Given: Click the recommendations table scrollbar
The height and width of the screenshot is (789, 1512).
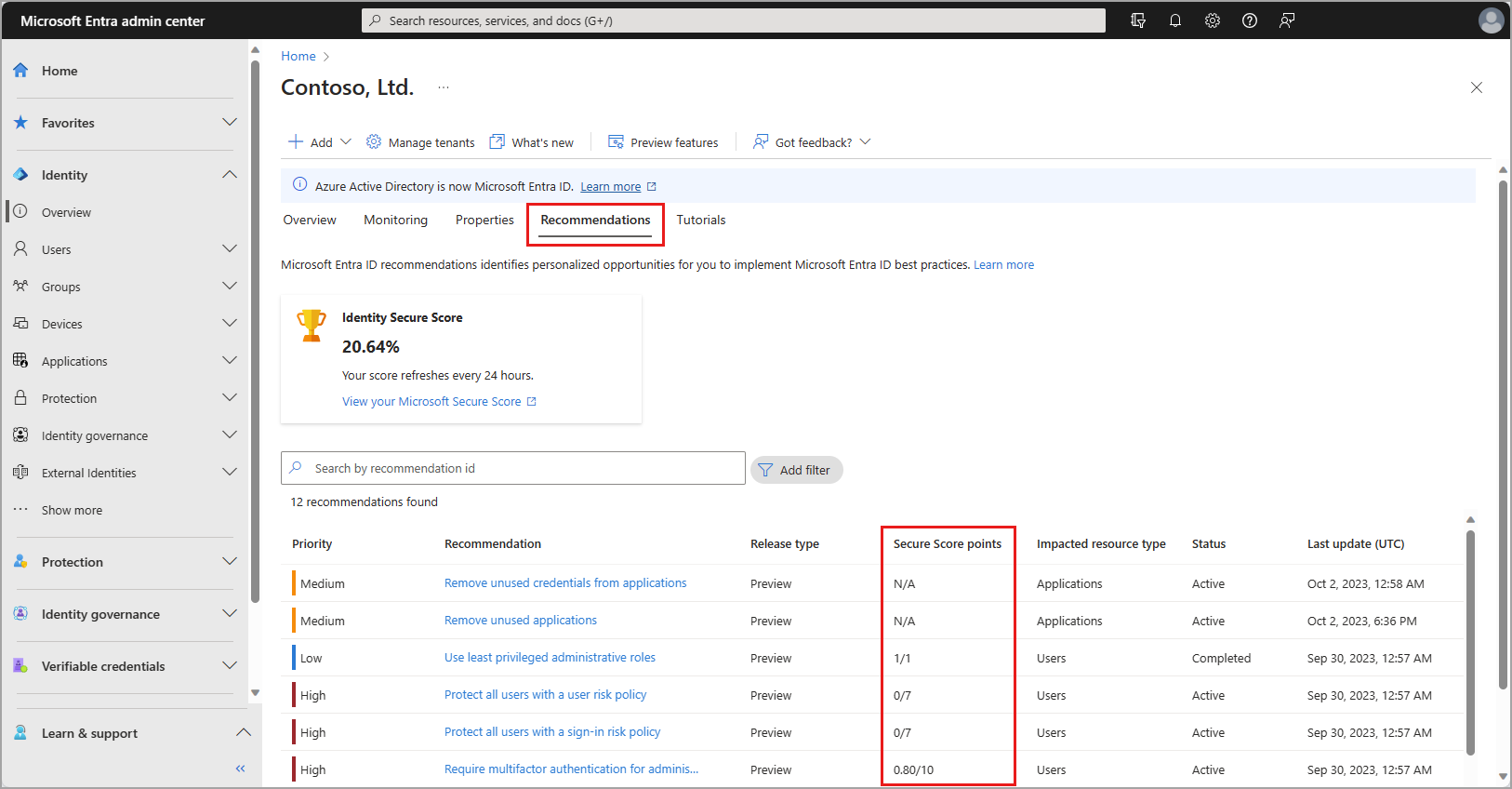Looking at the screenshot, I should pyautogui.click(x=1470, y=642).
